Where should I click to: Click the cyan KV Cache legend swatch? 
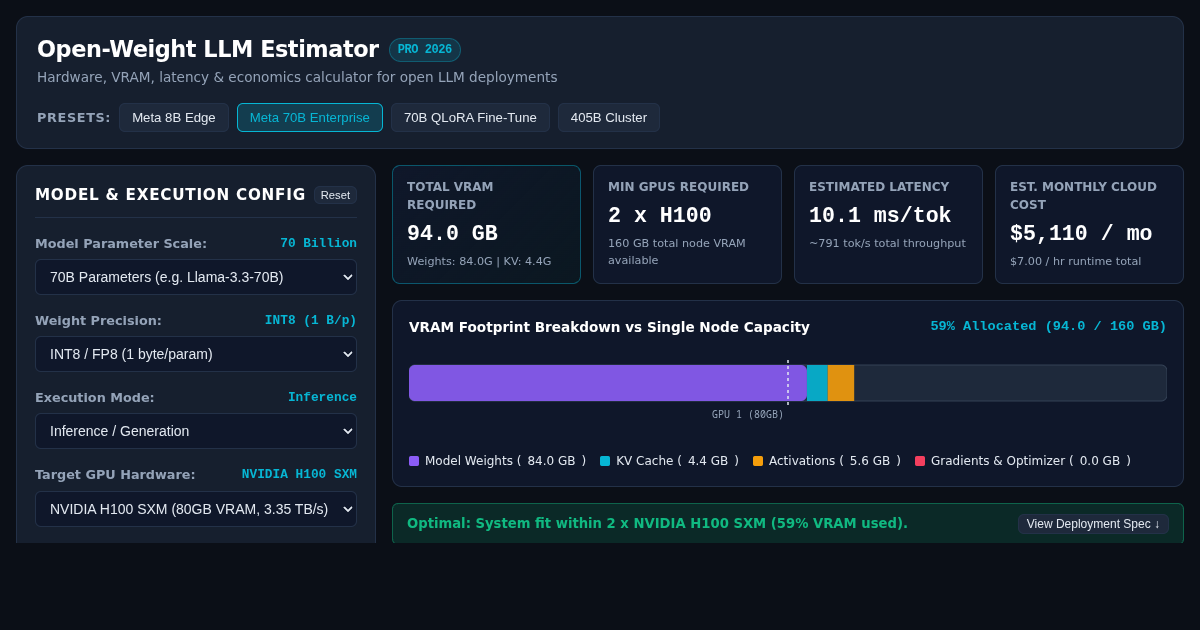pos(605,461)
